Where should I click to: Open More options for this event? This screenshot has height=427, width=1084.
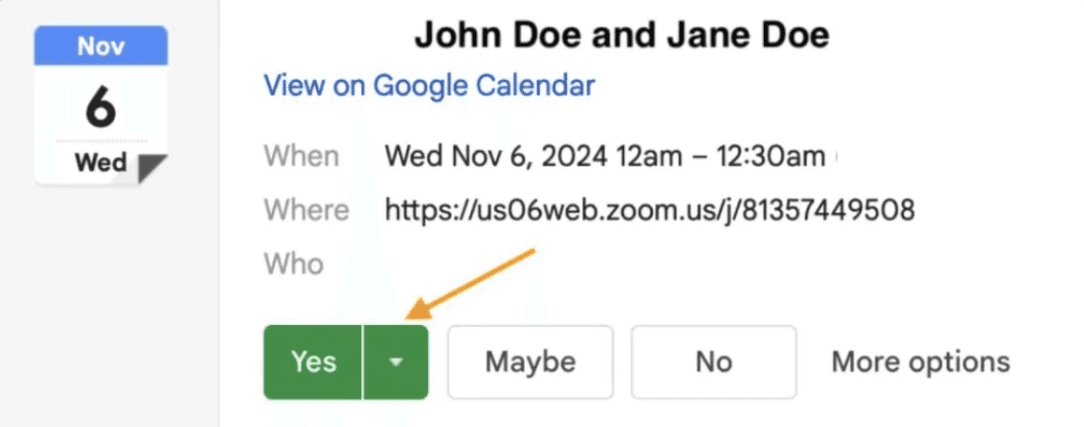(920, 361)
